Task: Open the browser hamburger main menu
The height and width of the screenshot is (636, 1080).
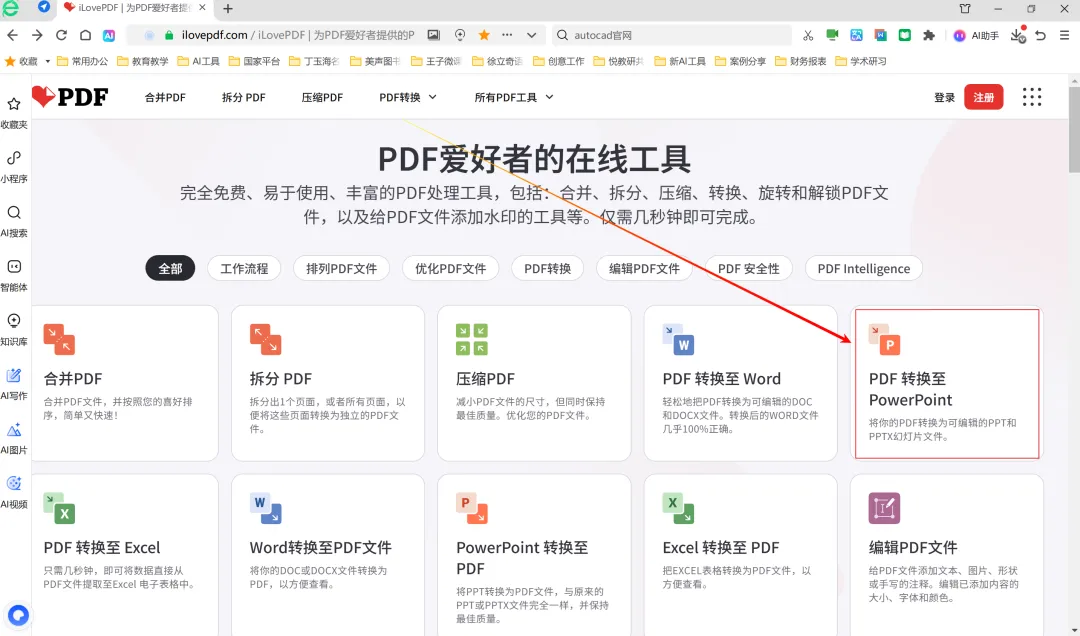Action: (1064, 35)
